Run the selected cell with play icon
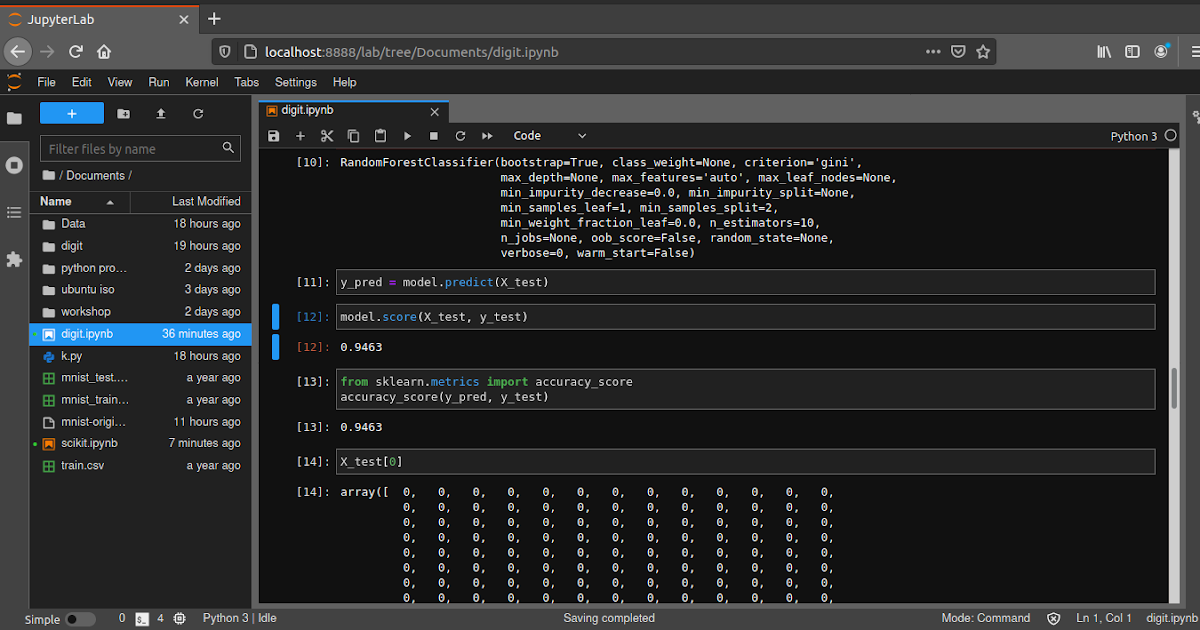Image resolution: width=1200 pixels, height=630 pixels. 407,136
